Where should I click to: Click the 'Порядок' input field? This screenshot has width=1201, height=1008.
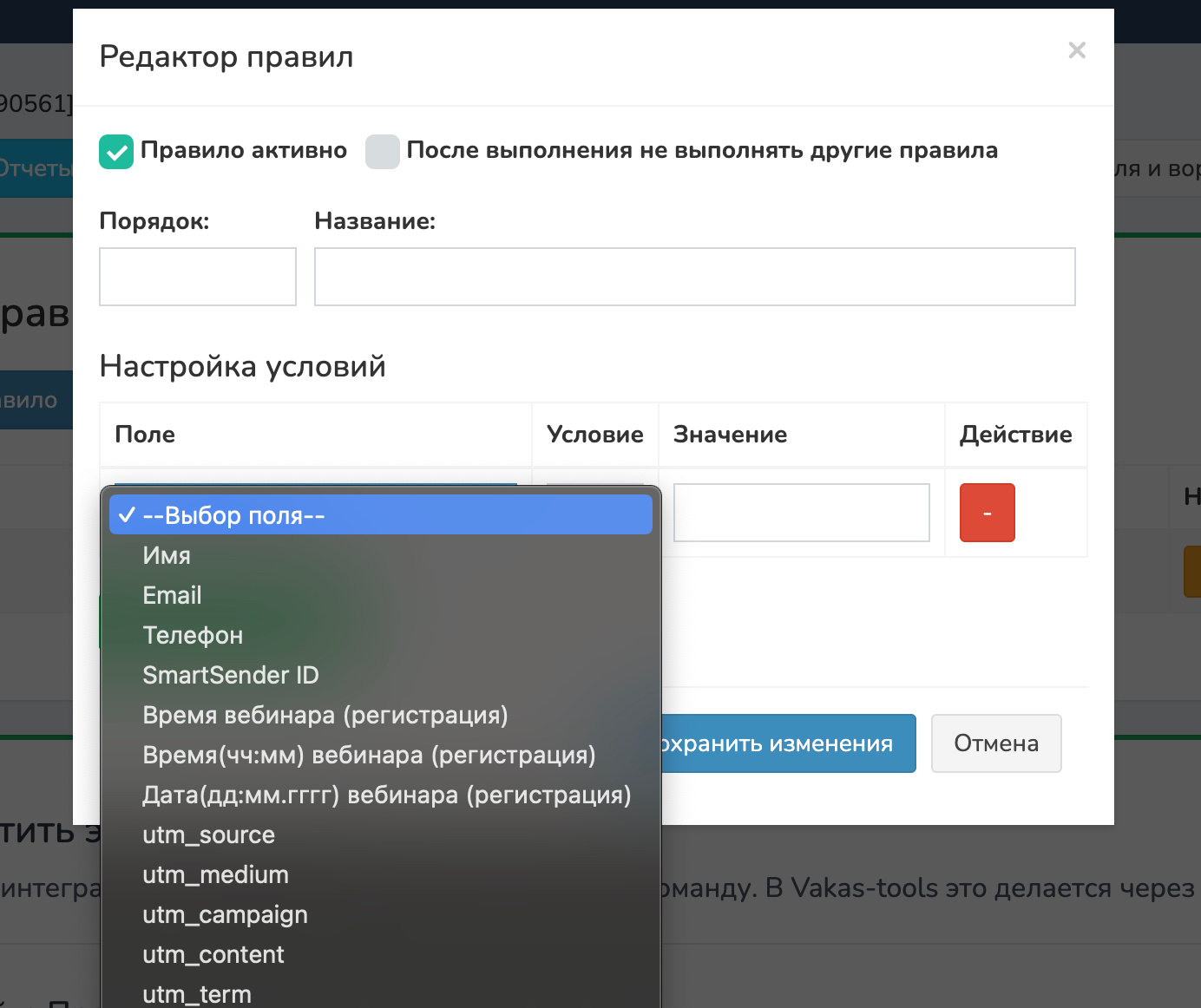[198, 277]
